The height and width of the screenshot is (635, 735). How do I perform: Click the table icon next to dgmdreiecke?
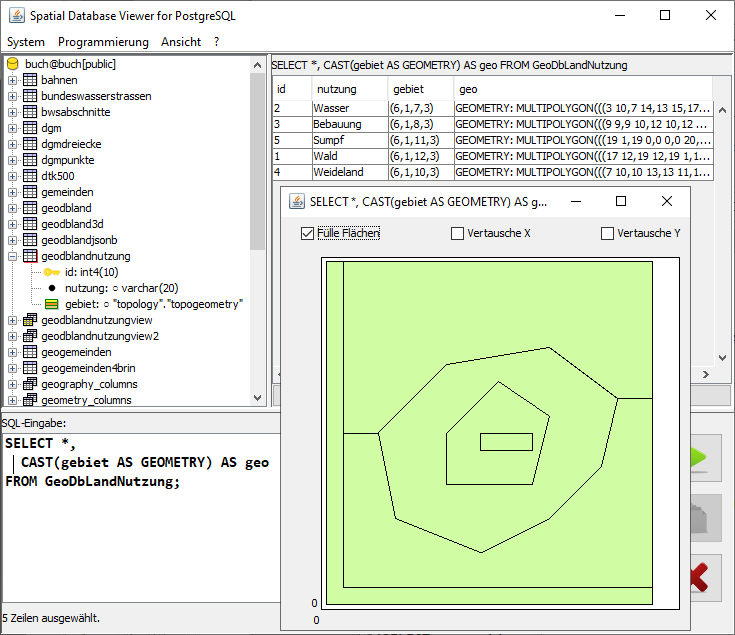click(x=30, y=144)
